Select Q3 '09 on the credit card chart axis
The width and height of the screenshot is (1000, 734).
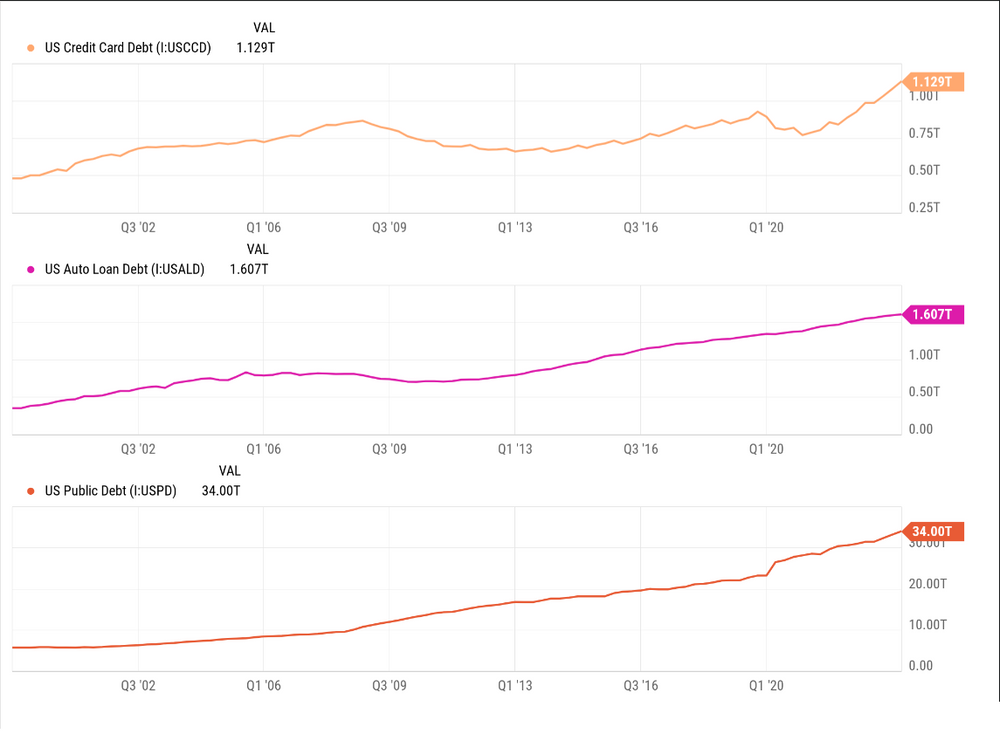(x=388, y=228)
